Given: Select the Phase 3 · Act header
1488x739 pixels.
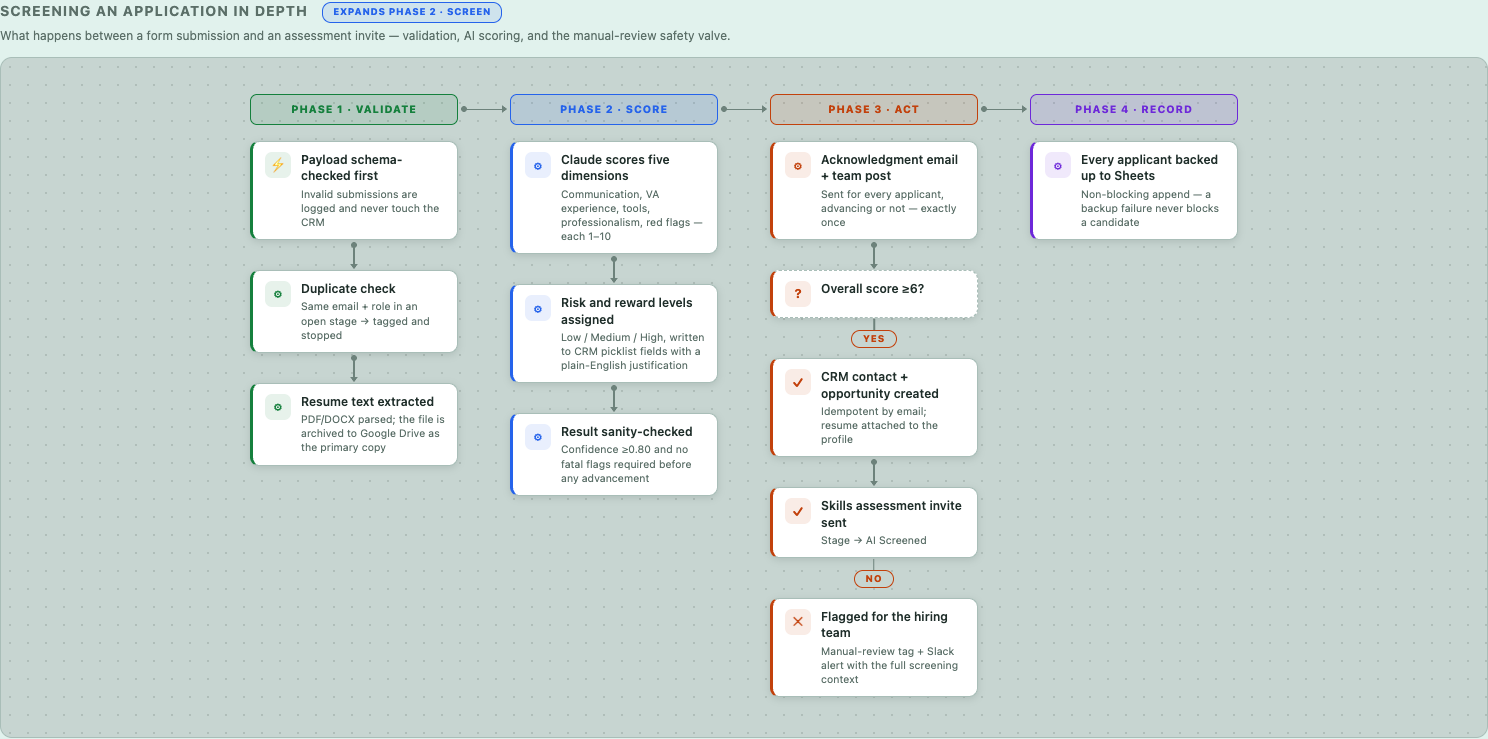Looking at the screenshot, I should click(x=874, y=109).
